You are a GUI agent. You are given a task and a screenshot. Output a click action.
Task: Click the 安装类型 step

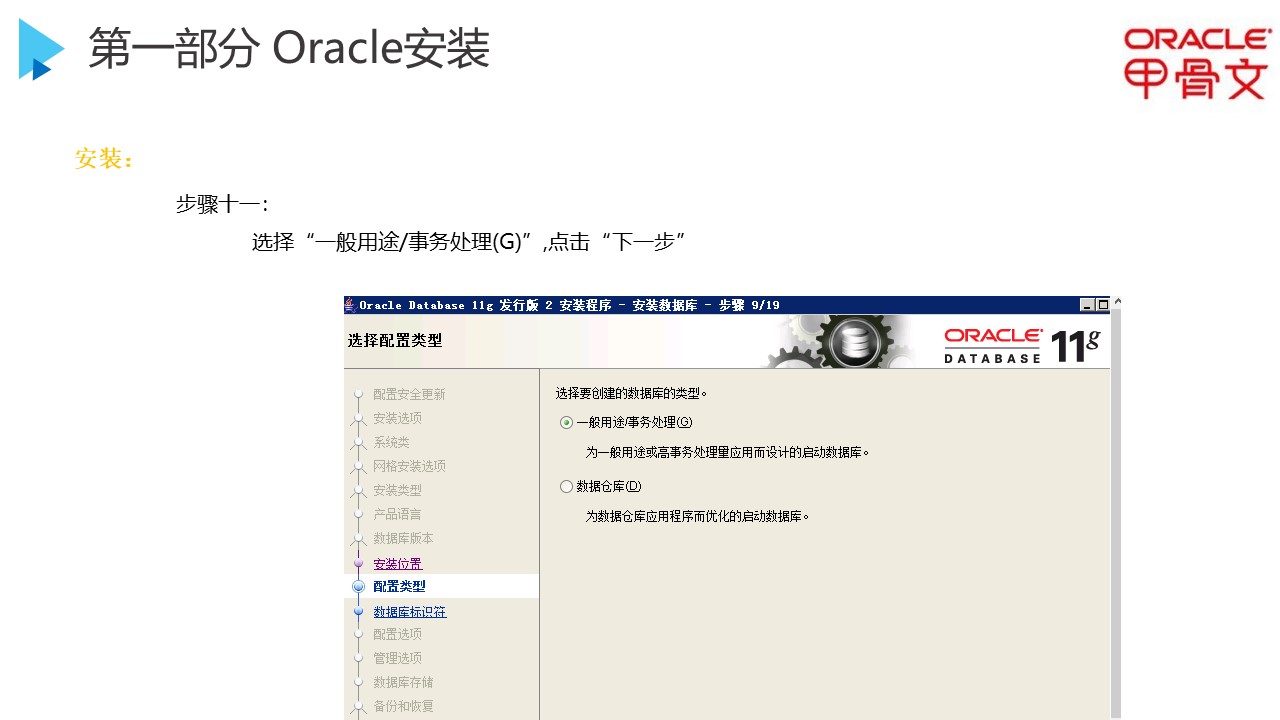[x=397, y=490]
